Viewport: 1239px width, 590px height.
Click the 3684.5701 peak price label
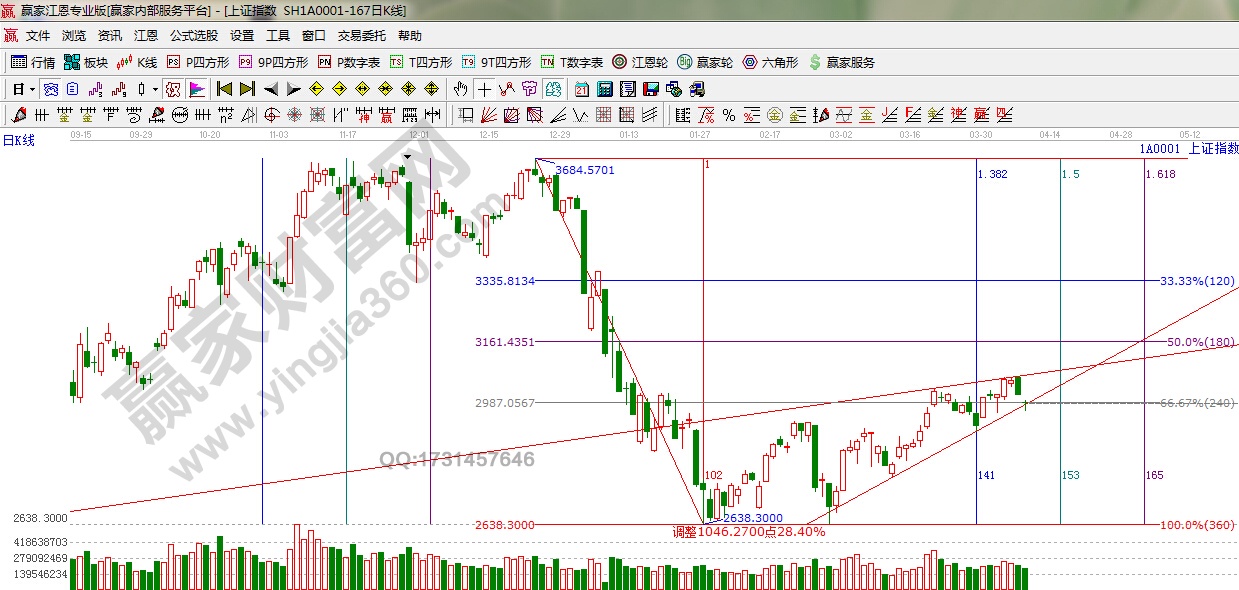point(585,170)
